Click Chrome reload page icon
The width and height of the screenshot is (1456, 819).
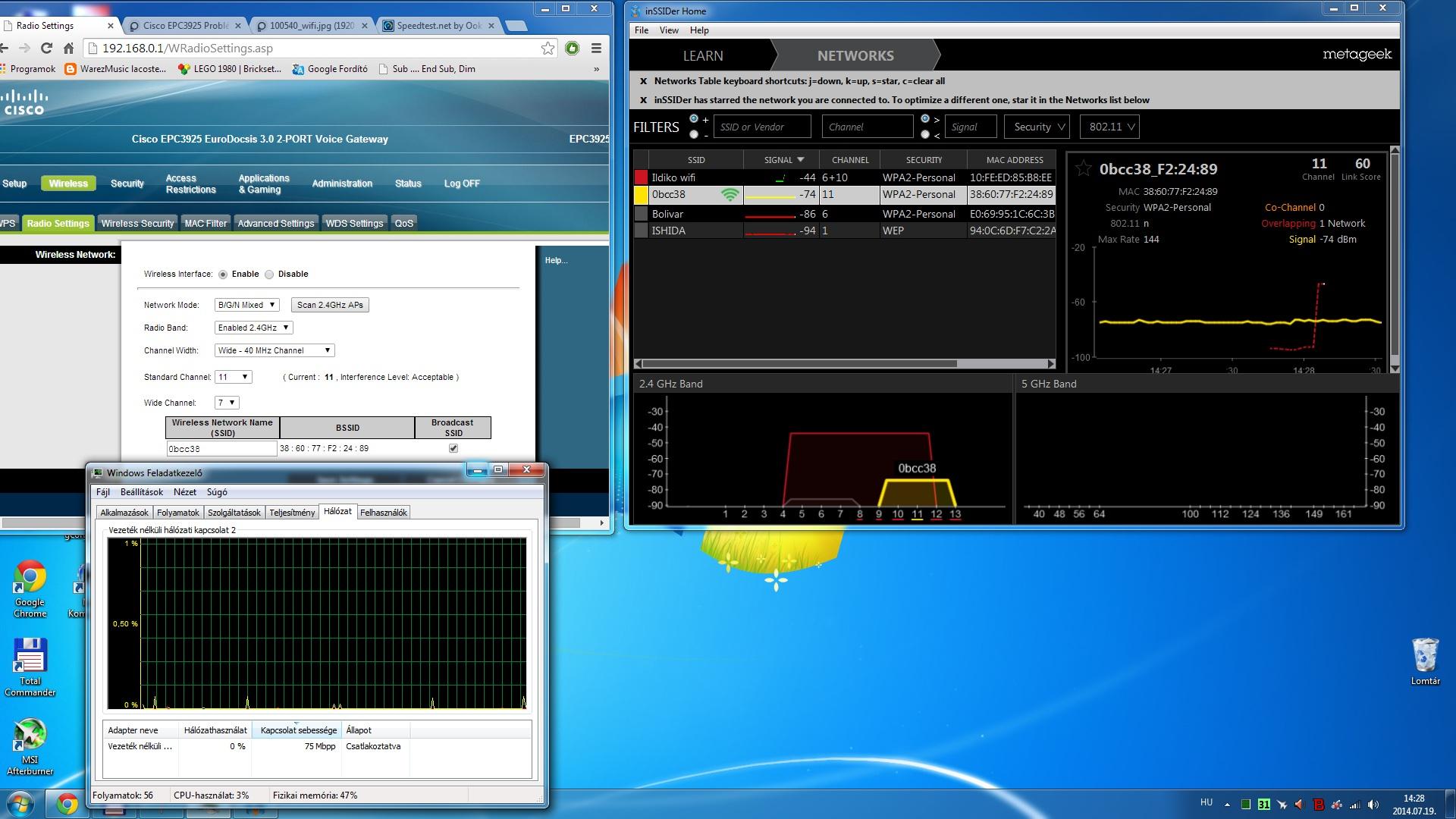(x=46, y=48)
